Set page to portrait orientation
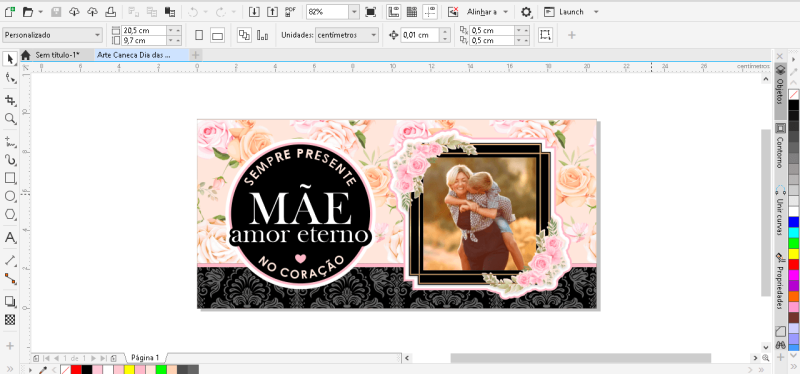Image resolution: width=800 pixels, height=374 pixels. point(199,35)
